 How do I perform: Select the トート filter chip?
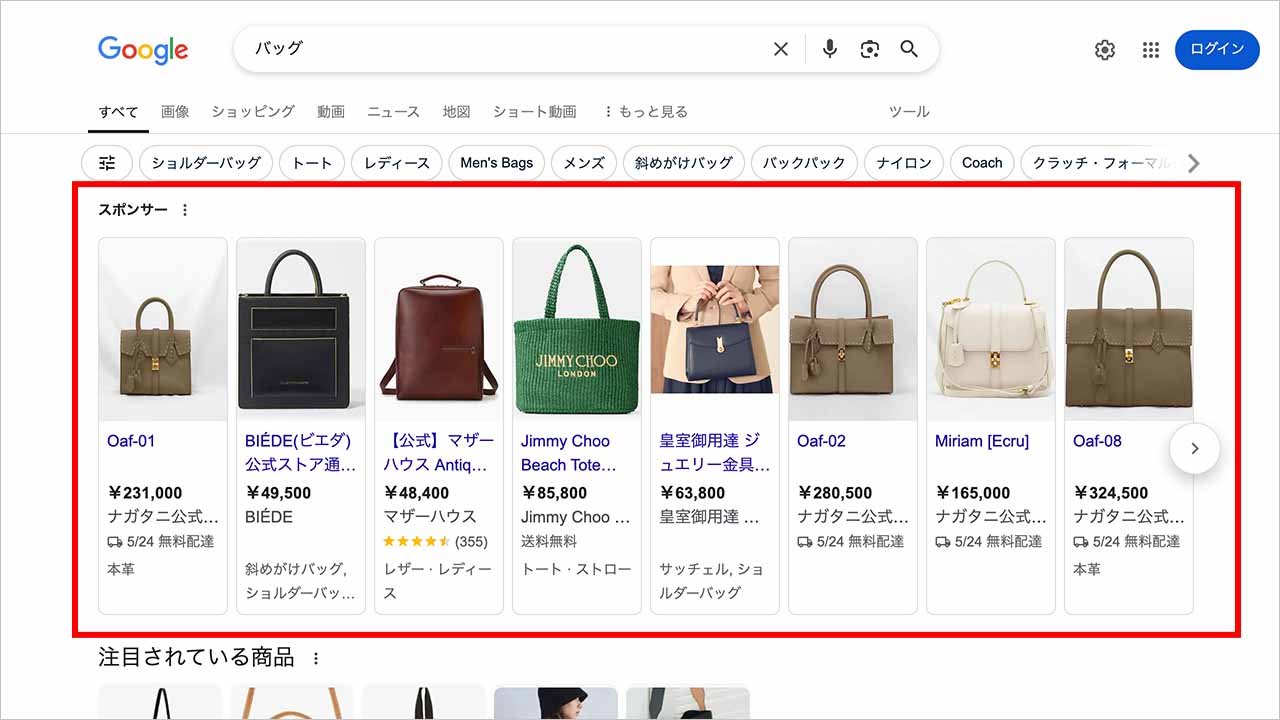(x=312, y=163)
